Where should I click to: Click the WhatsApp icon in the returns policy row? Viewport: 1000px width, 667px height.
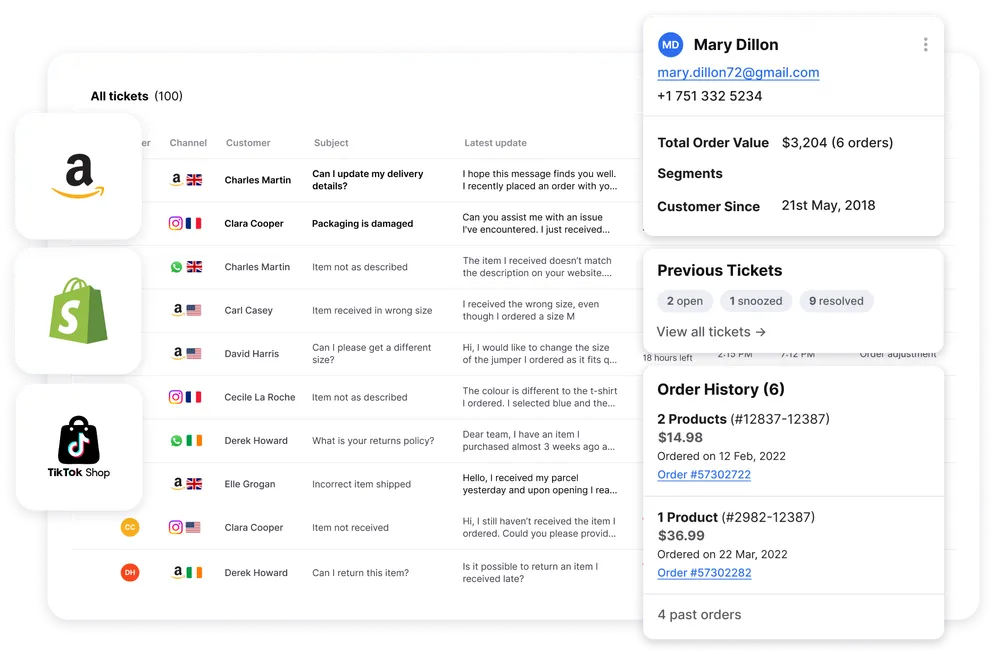tap(176, 441)
